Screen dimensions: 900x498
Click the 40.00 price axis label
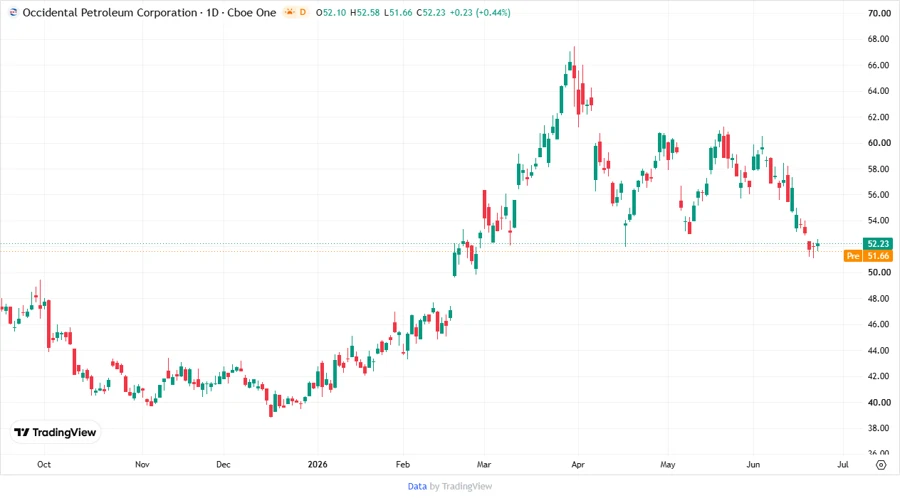coord(879,402)
